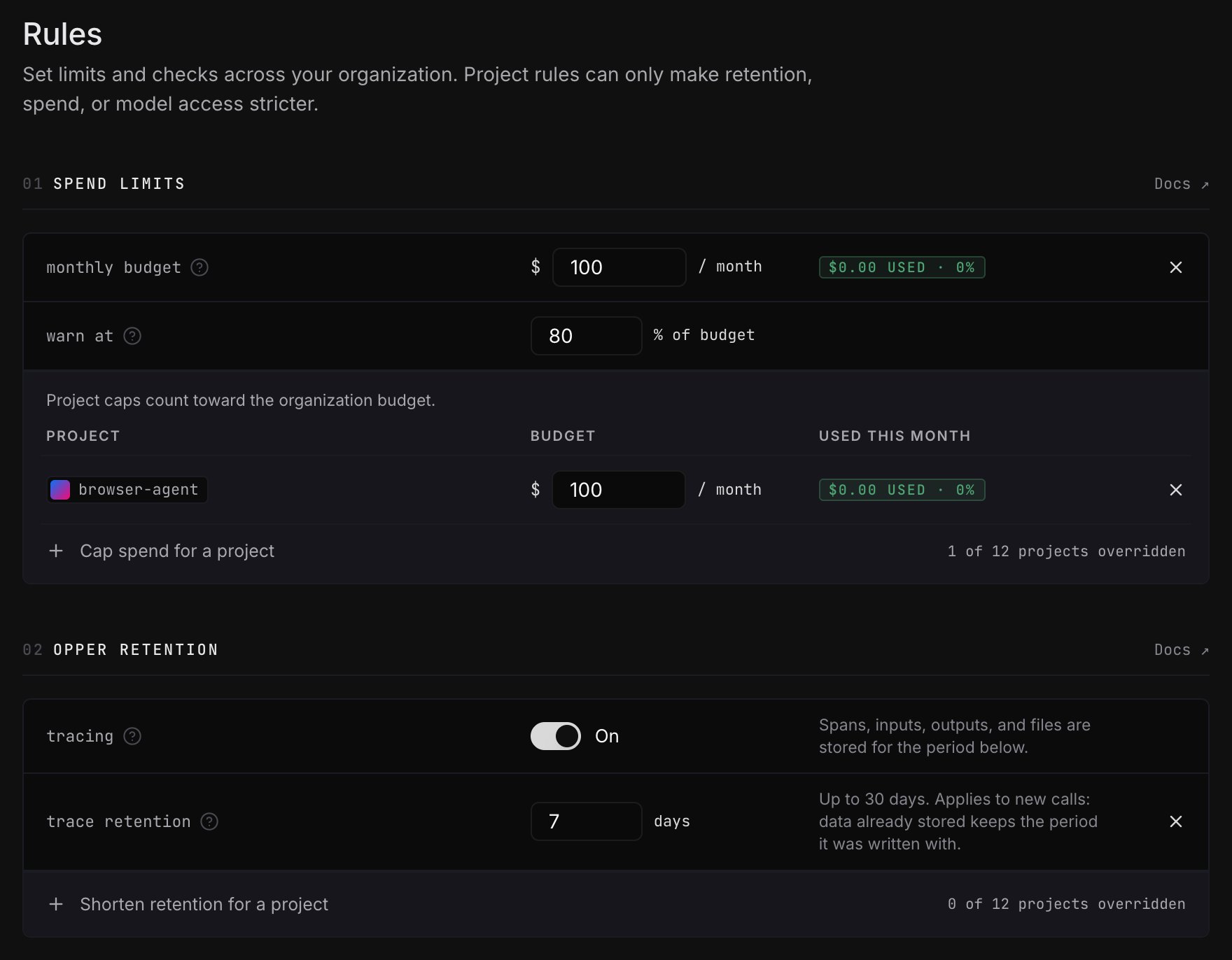Click '0 of 12 projects overridden' text

(x=1066, y=904)
